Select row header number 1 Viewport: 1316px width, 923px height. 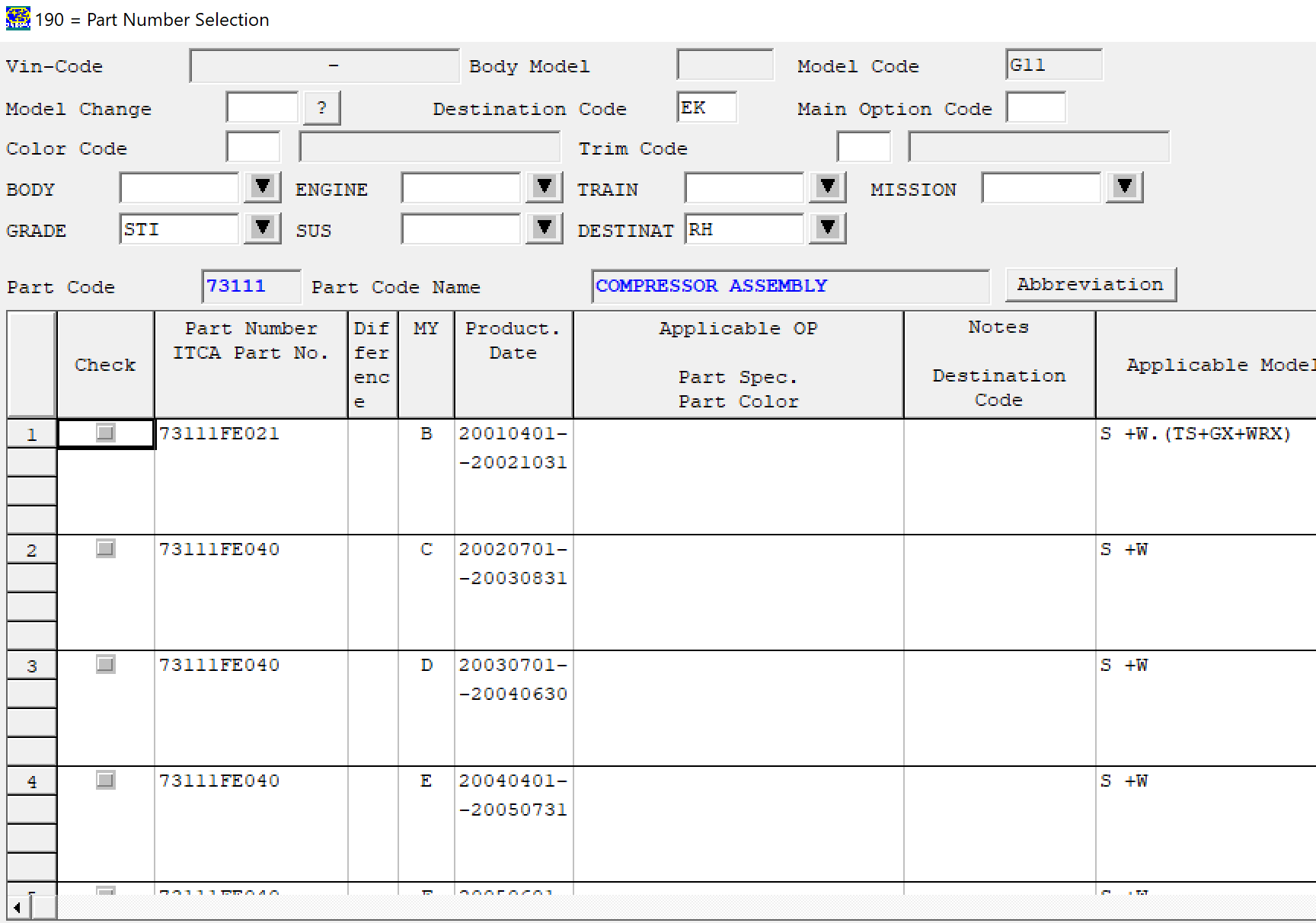[31, 435]
